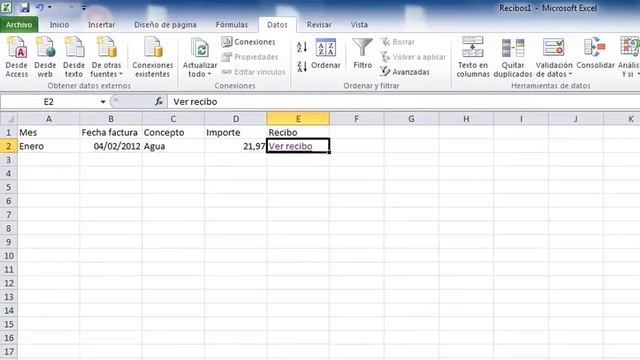Click cell with date 04/02/2012
The height and width of the screenshot is (360, 640).
(111, 146)
